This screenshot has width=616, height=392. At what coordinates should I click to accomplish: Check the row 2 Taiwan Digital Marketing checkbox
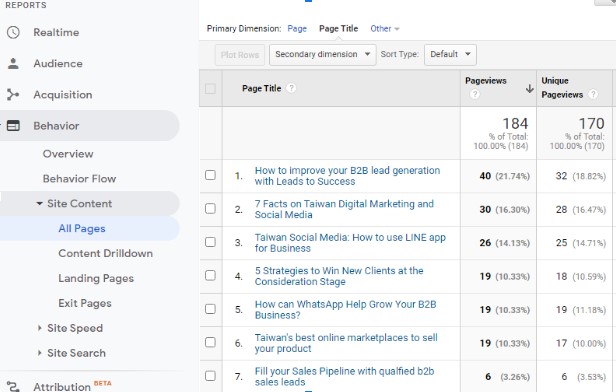(210, 208)
